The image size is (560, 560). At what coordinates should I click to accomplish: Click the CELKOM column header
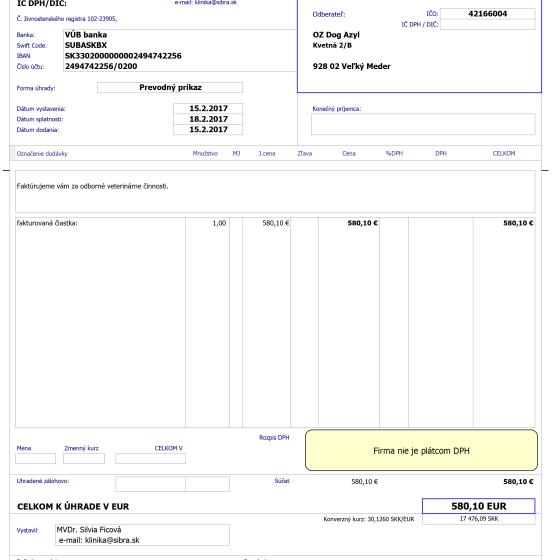tap(504, 154)
